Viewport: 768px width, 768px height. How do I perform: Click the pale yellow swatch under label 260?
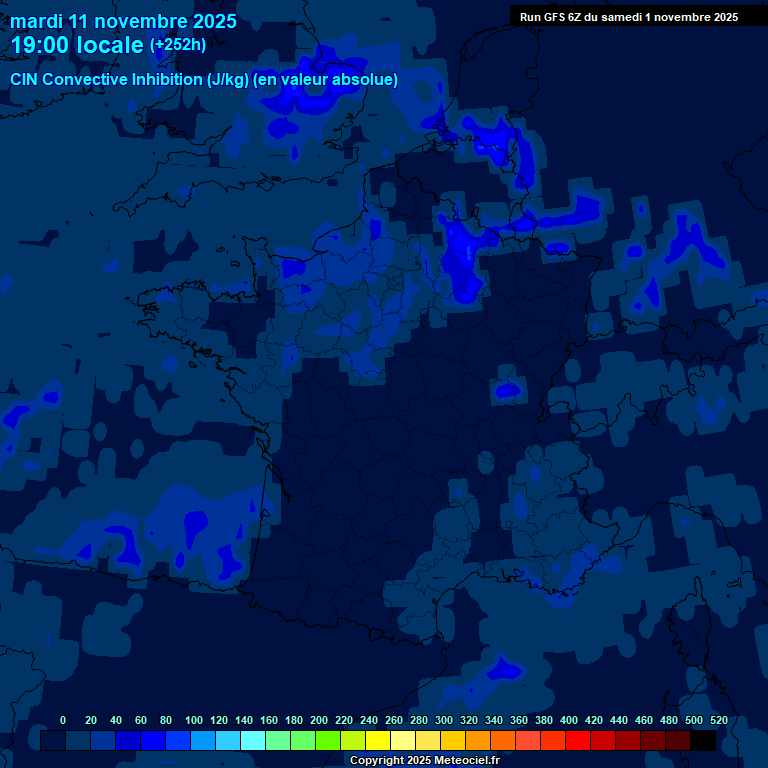pyautogui.click(x=403, y=741)
